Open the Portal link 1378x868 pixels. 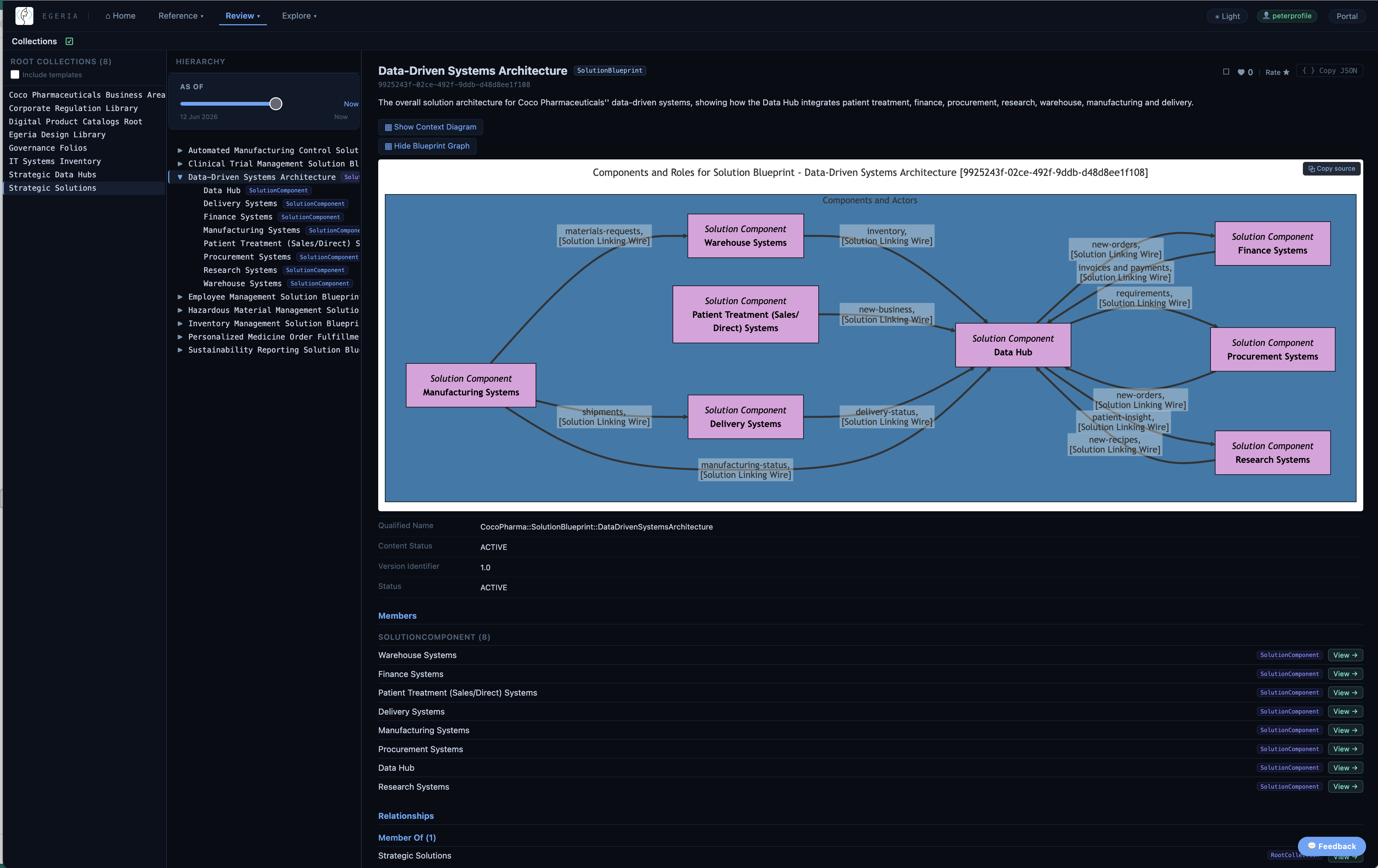1346,16
